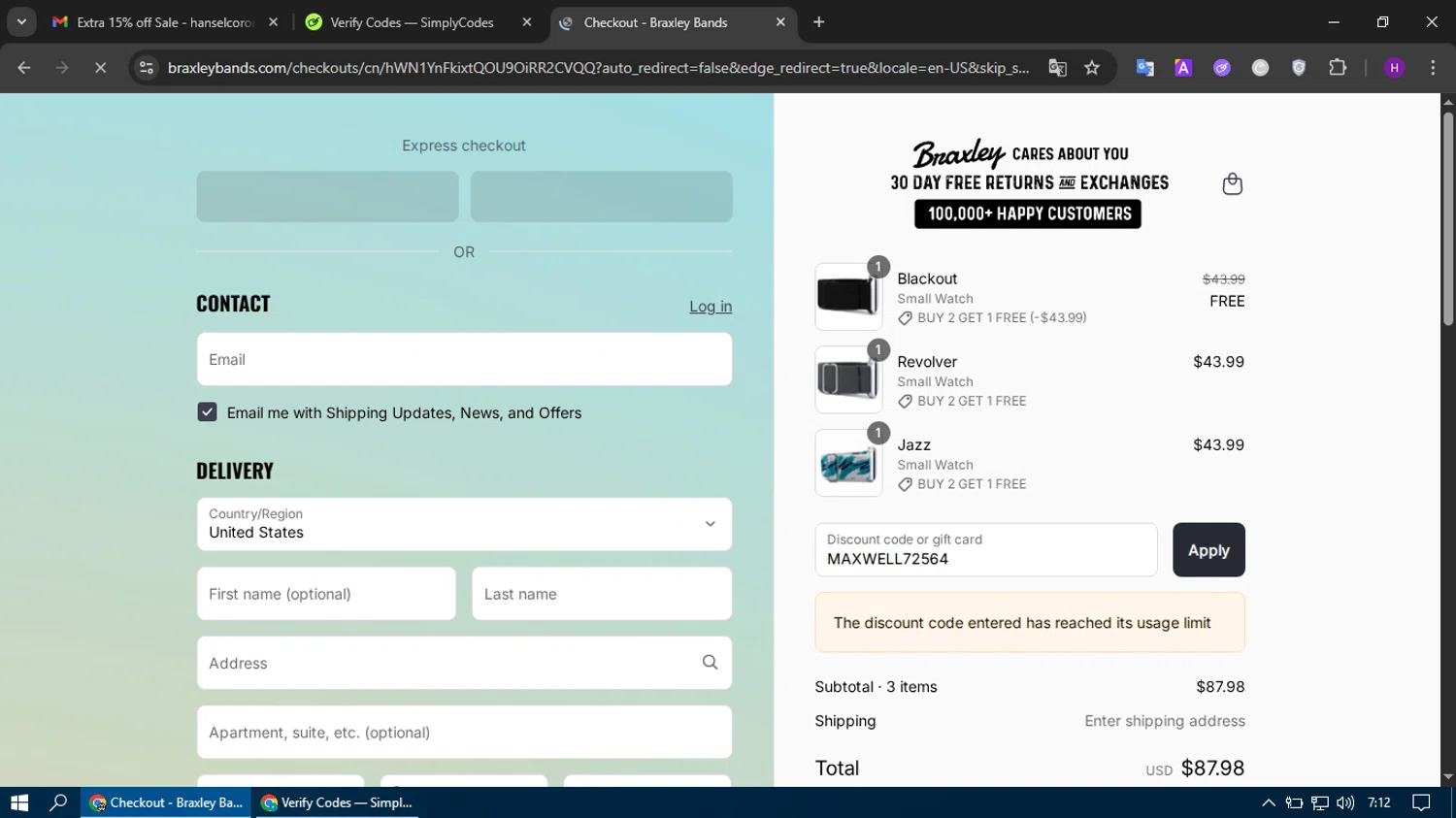Image resolution: width=1456 pixels, height=818 pixels.
Task: Open site information icon in address bar
Action: coord(147,68)
